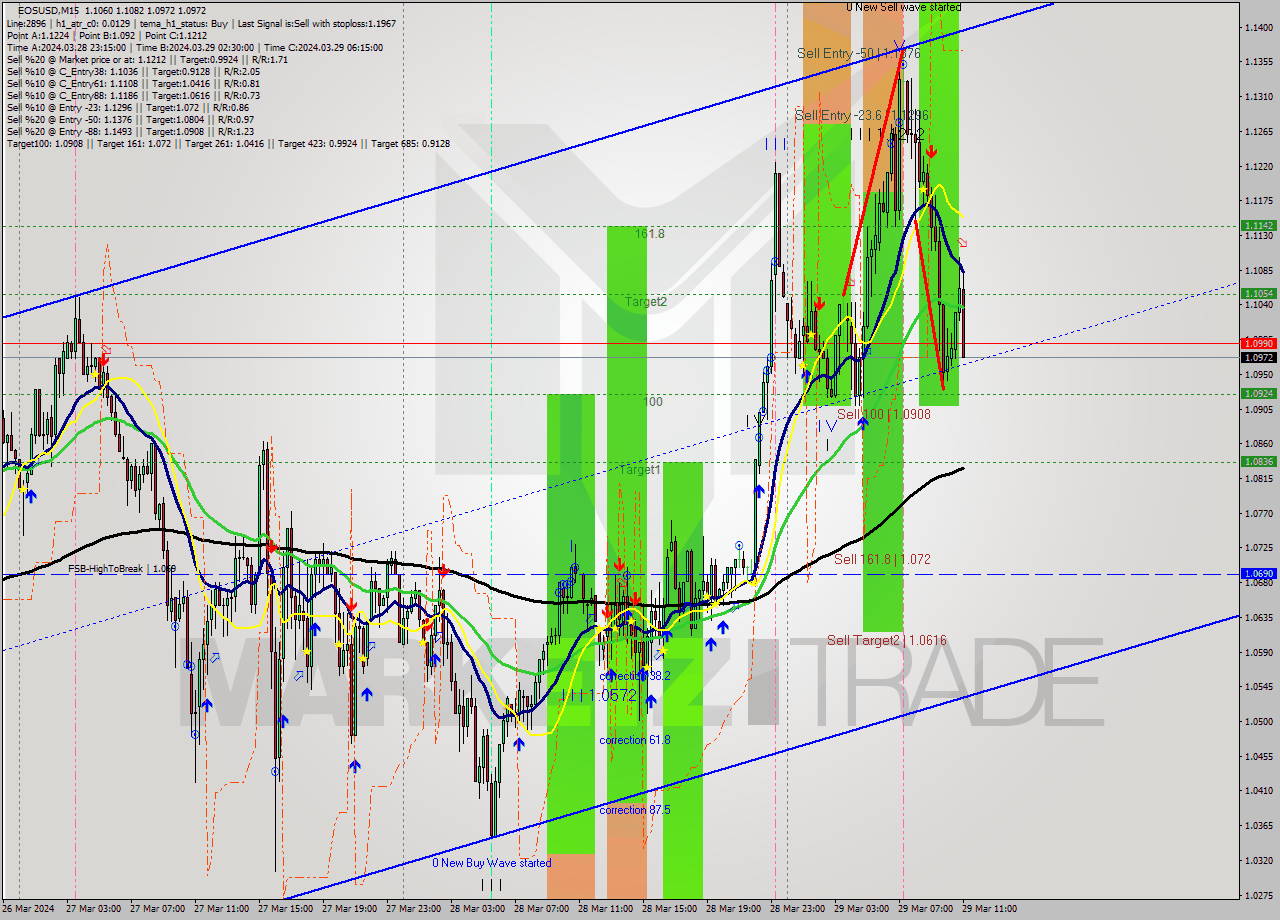Click the 'Sell 161.8 | 1.072' label
The image size is (1280, 920).
(x=883, y=559)
